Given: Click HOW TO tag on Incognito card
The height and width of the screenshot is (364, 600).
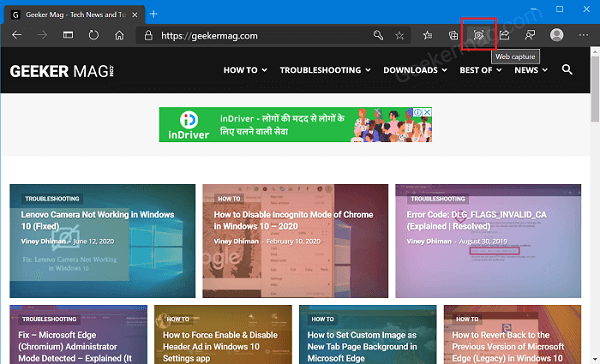Looking at the screenshot, I should pyautogui.click(x=229, y=199).
